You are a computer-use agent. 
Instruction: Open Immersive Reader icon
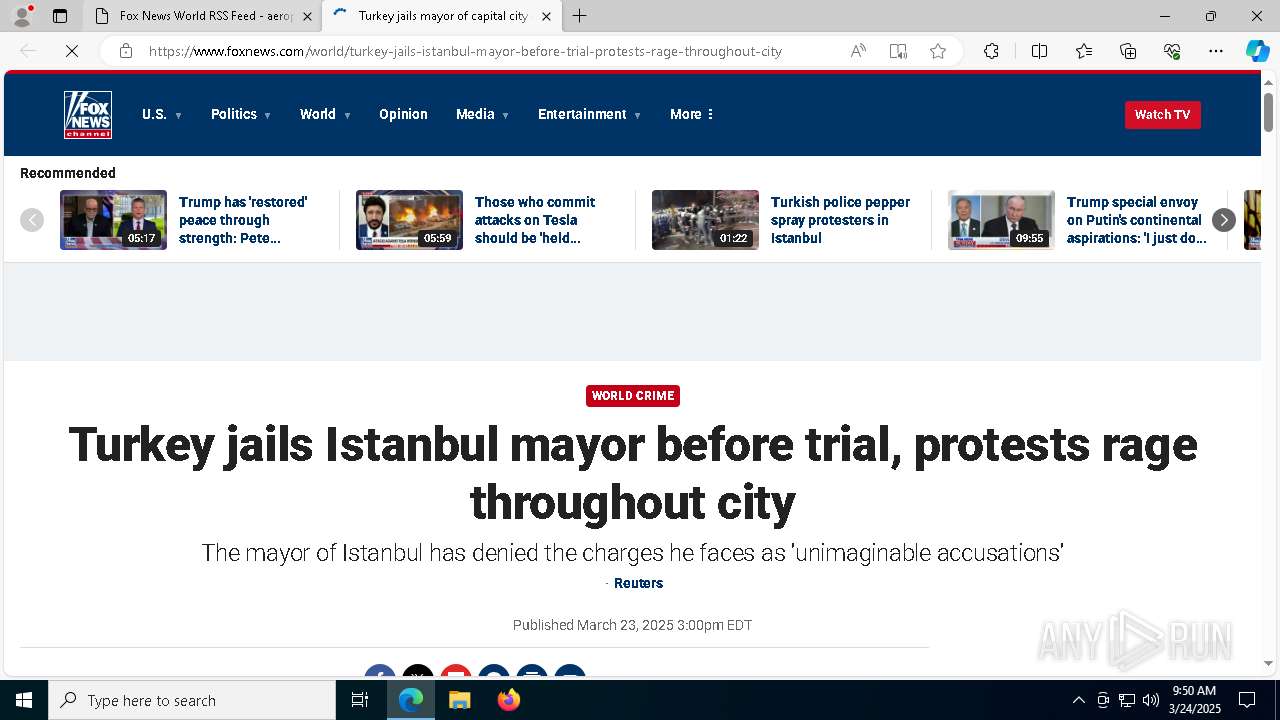click(x=898, y=51)
